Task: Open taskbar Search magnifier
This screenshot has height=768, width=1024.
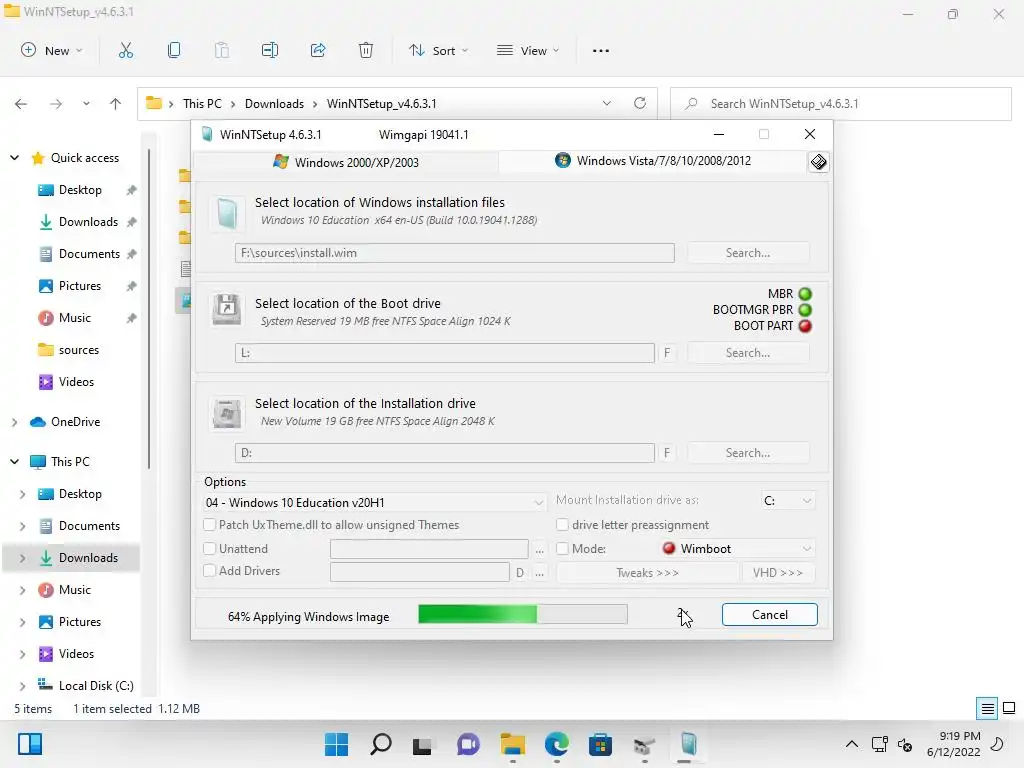Action: (381, 744)
